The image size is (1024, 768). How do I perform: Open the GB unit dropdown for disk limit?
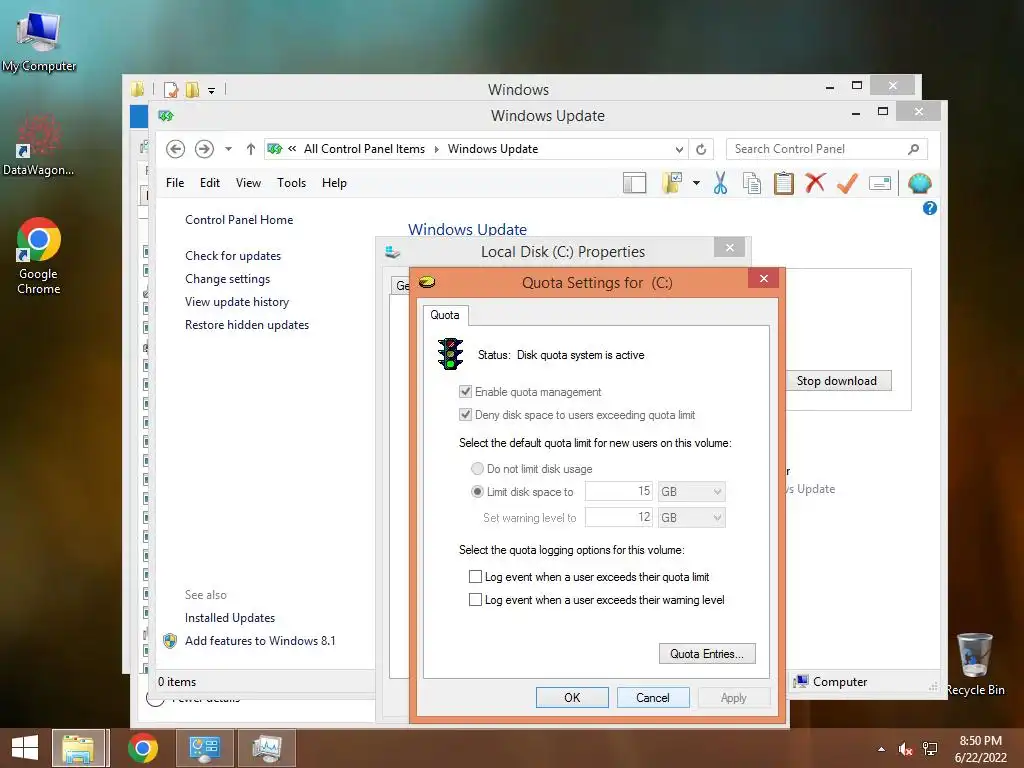click(x=692, y=491)
